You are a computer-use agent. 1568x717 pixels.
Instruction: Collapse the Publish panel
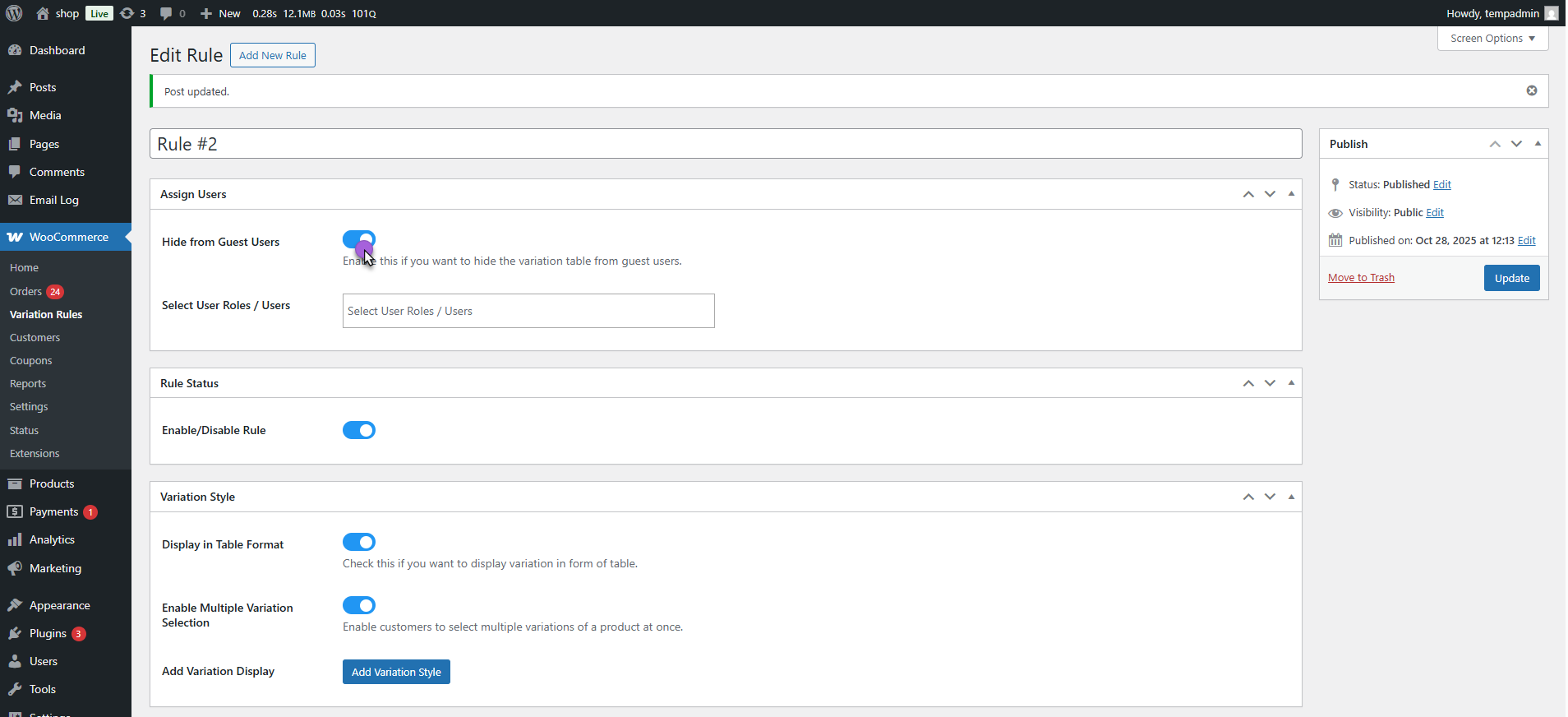pyautogui.click(x=1538, y=144)
